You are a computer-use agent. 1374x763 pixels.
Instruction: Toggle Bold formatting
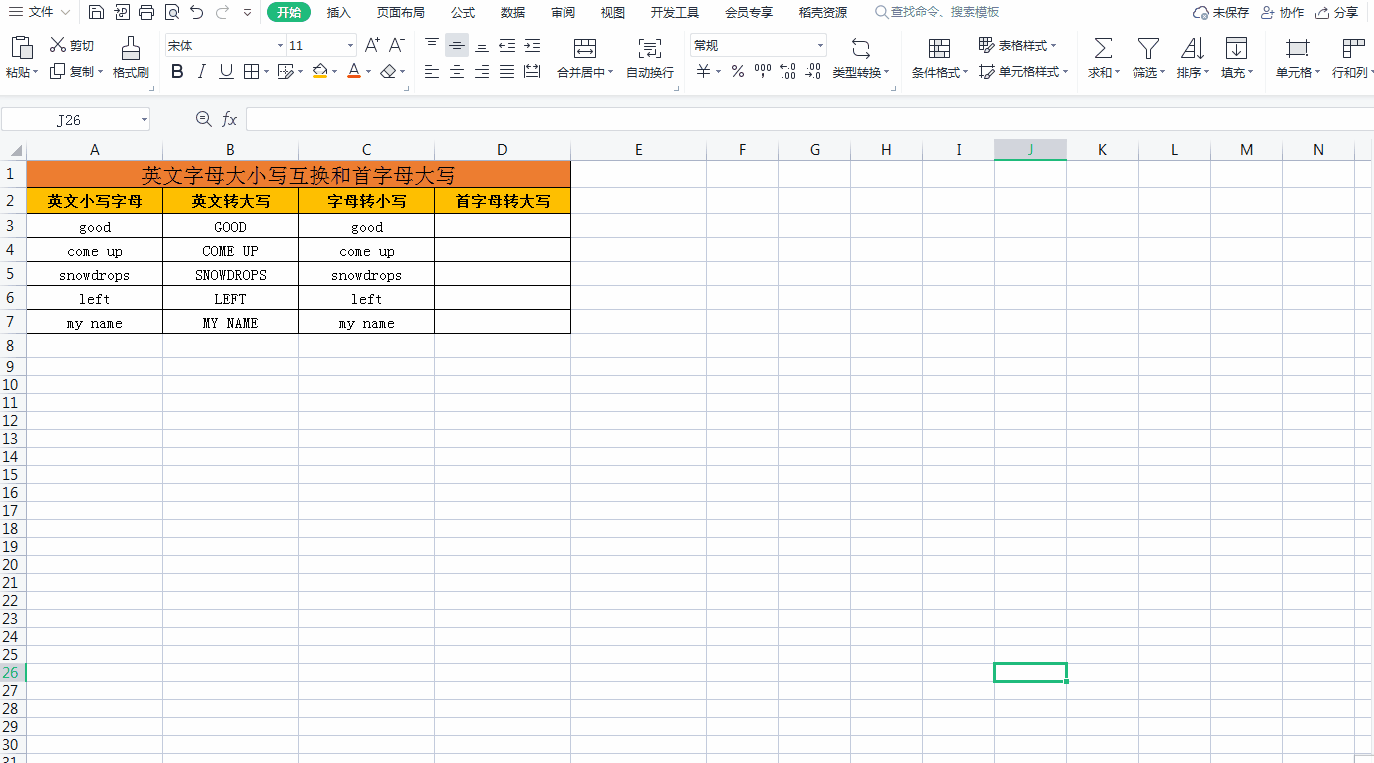(177, 71)
